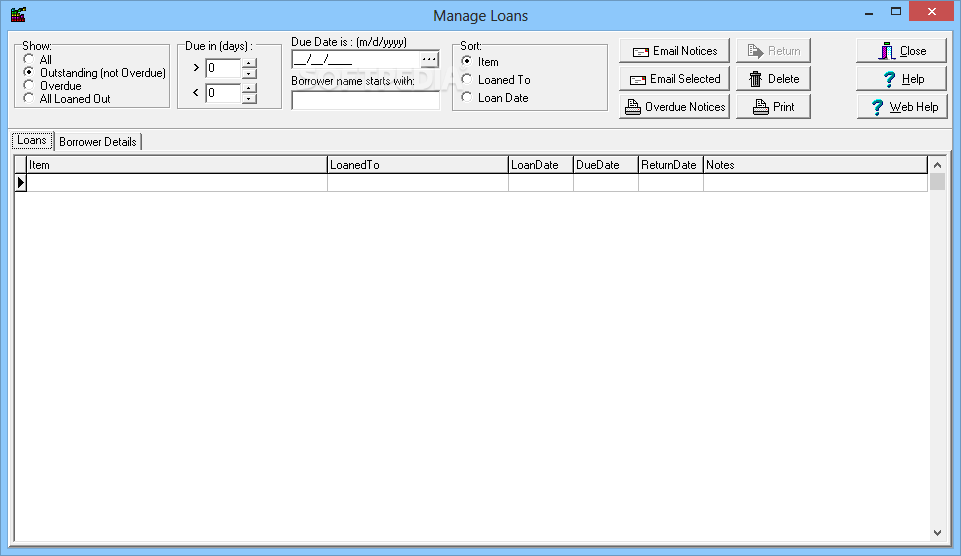
Task: Minimize the Manage Loans window
Action: (869, 12)
